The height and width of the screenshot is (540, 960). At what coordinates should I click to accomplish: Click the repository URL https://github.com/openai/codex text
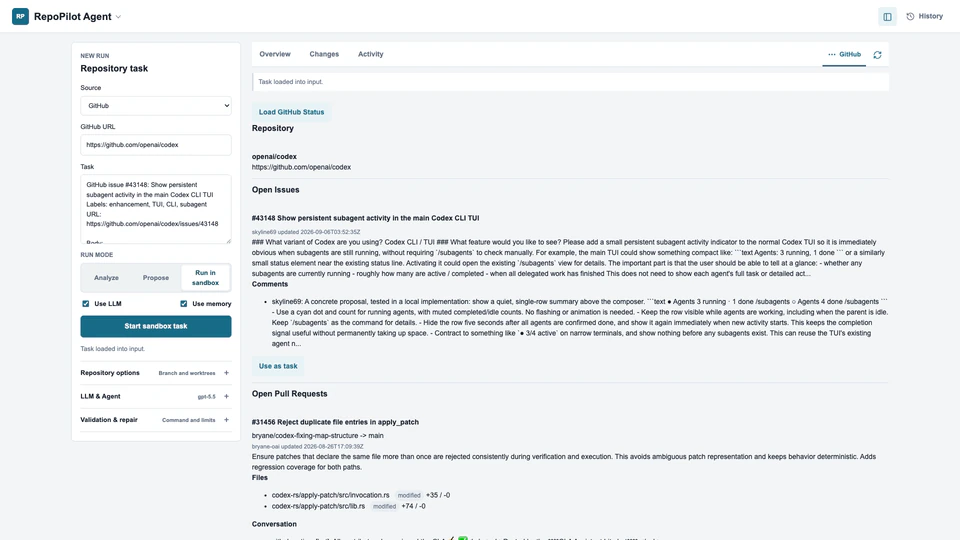[x=301, y=167]
